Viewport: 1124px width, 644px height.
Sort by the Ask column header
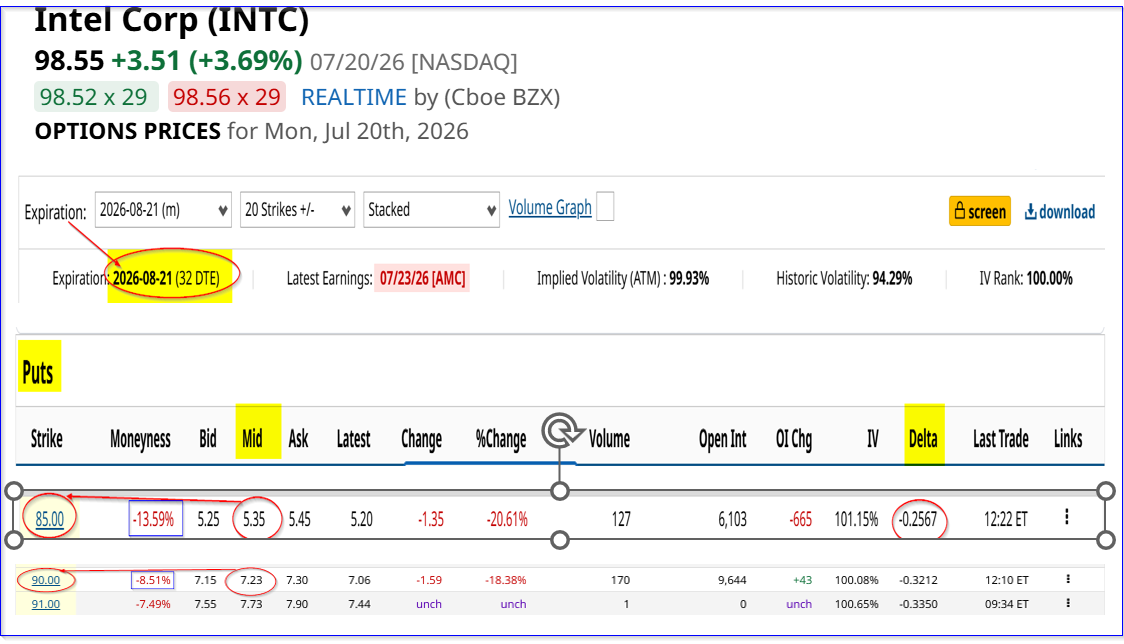click(x=298, y=438)
